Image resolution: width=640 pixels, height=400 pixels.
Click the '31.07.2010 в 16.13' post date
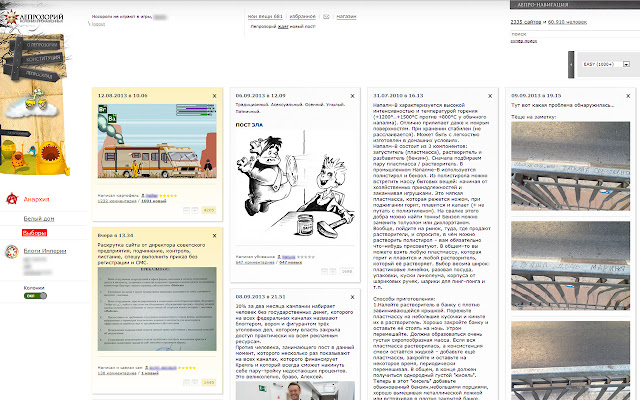click(398, 96)
